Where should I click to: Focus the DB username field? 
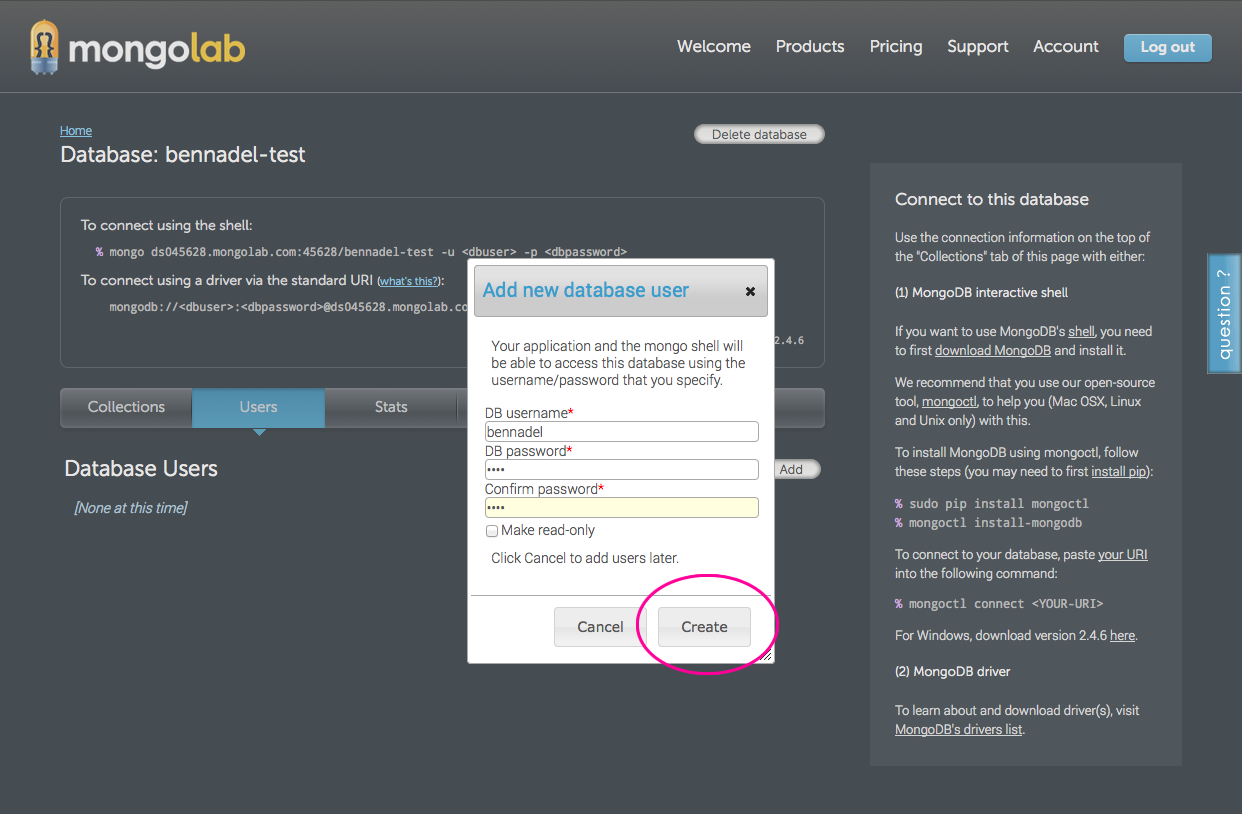coord(621,432)
